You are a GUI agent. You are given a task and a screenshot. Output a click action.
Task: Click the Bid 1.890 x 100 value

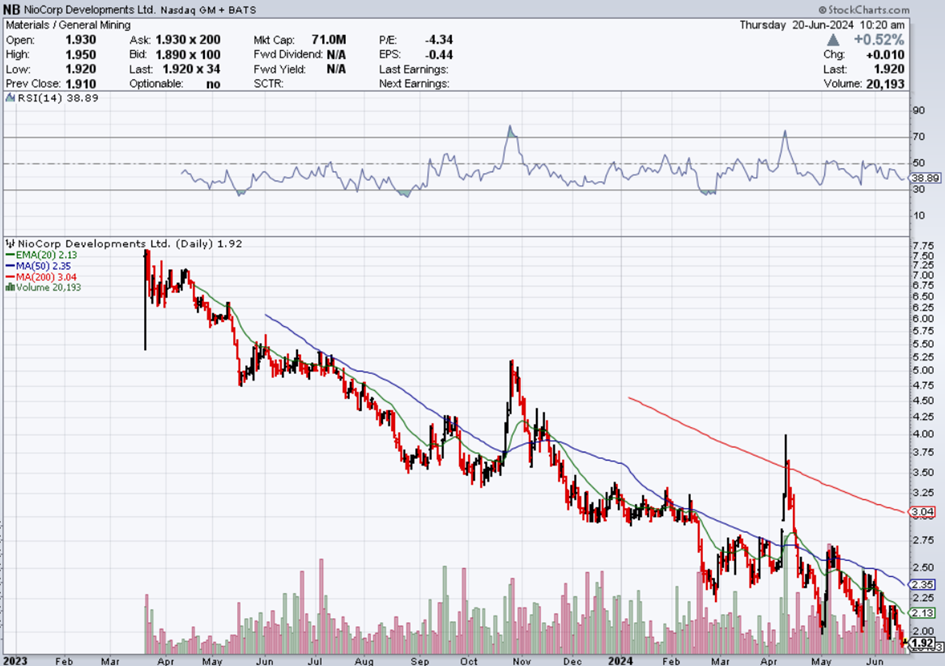coord(188,54)
